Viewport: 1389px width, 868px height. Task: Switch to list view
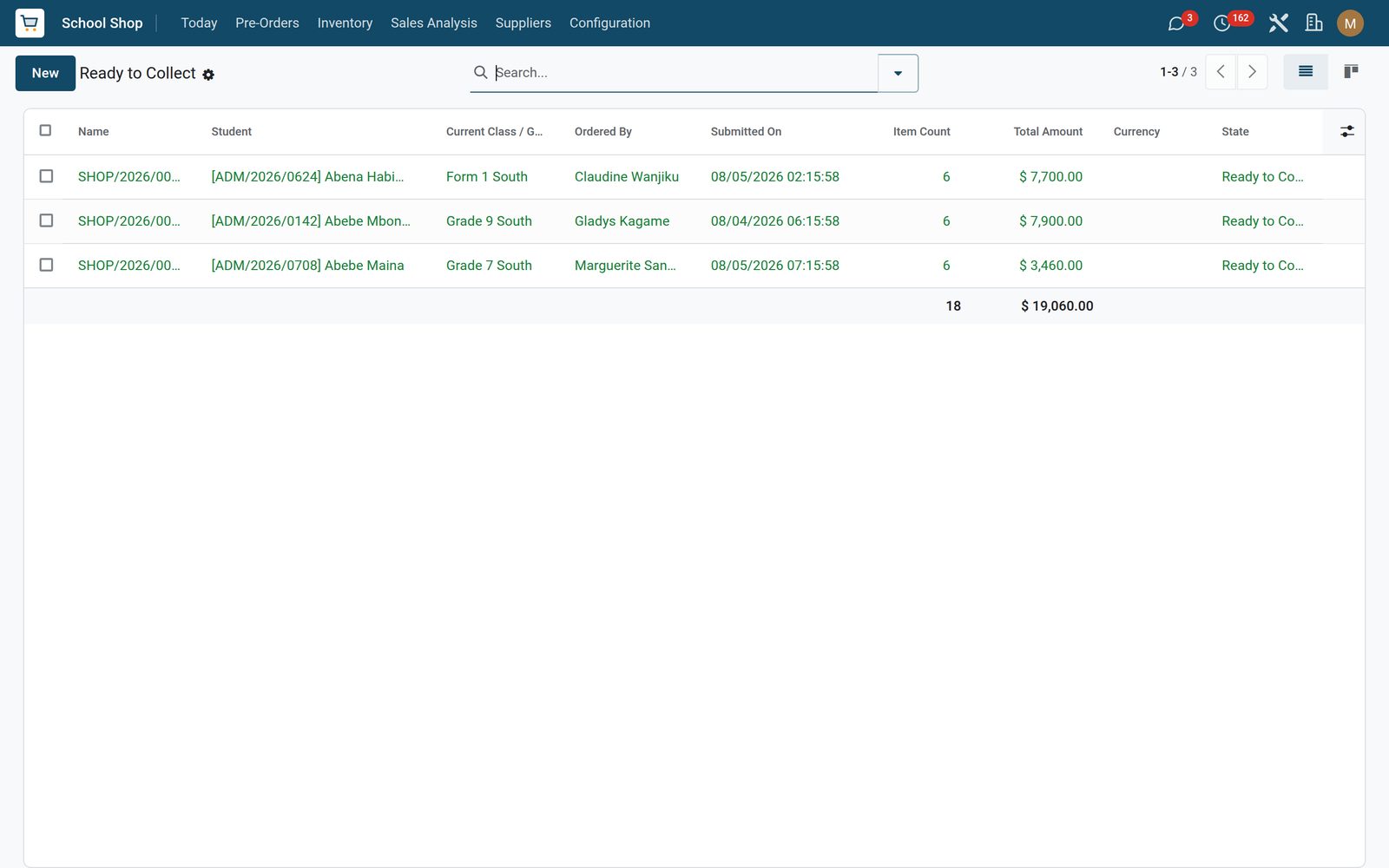[x=1306, y=72]
